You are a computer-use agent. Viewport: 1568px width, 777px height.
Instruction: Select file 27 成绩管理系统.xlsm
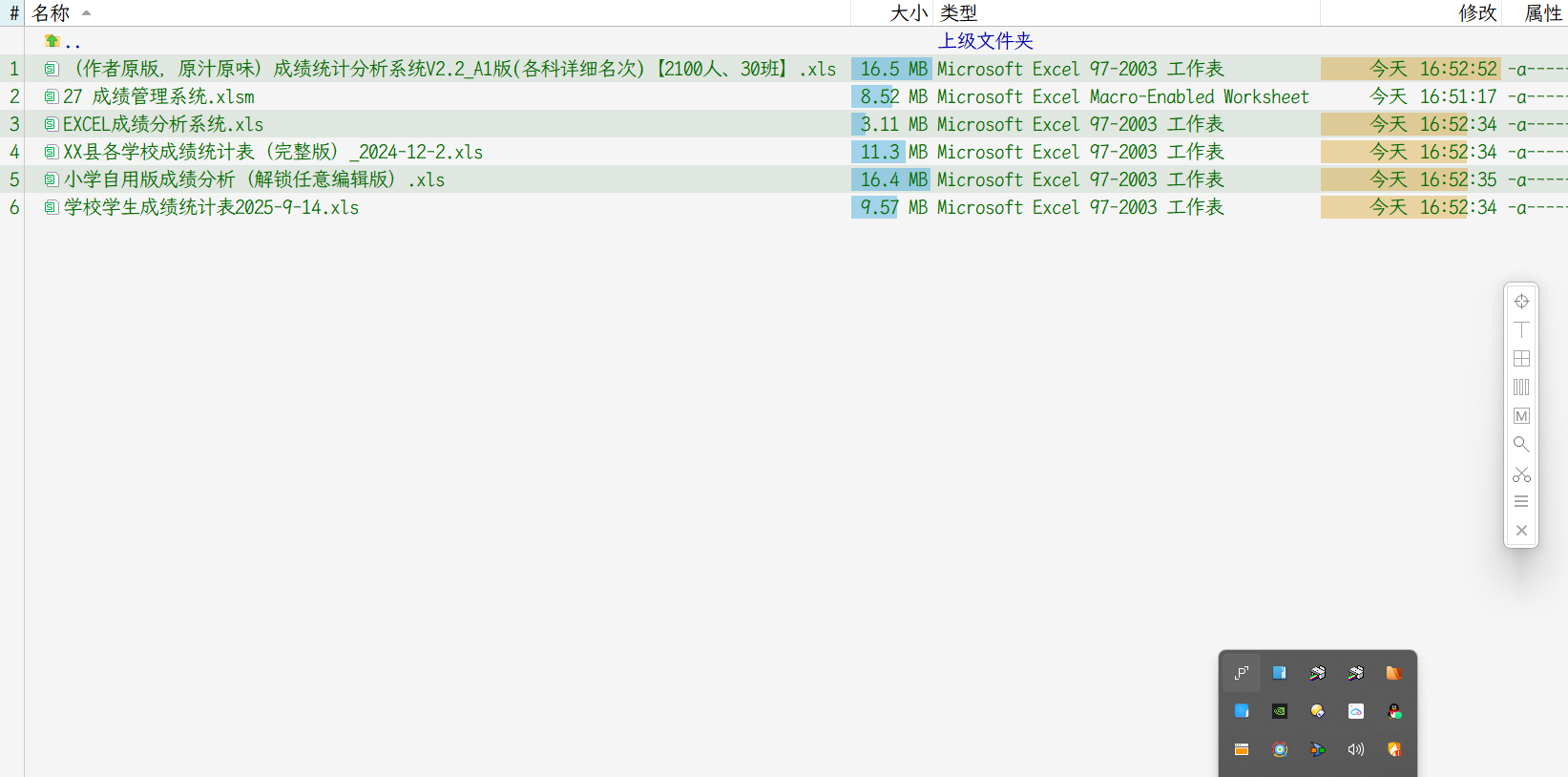coord(158,97)
